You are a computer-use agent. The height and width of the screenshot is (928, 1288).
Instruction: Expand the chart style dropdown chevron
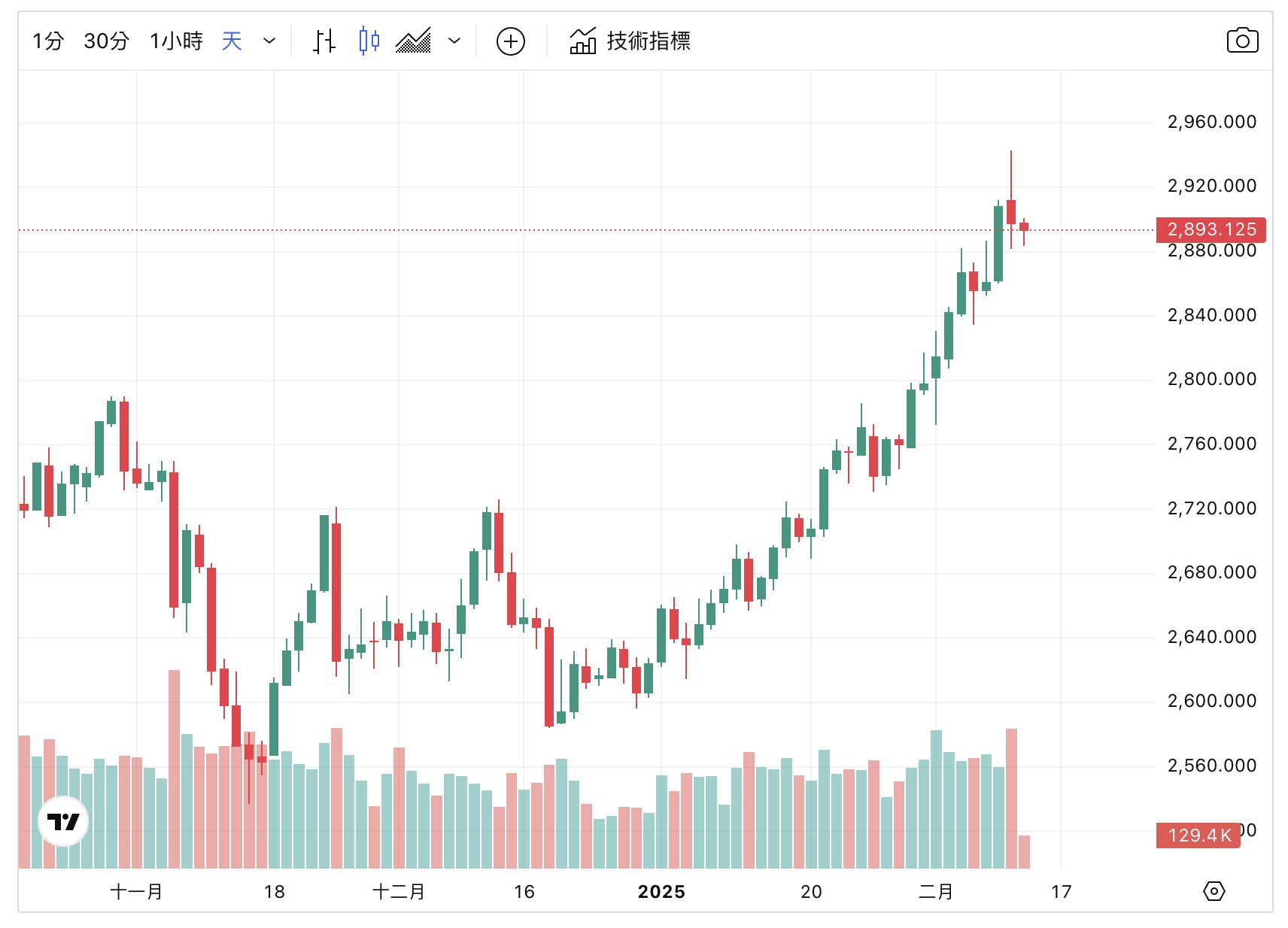(x=454, y=41)
